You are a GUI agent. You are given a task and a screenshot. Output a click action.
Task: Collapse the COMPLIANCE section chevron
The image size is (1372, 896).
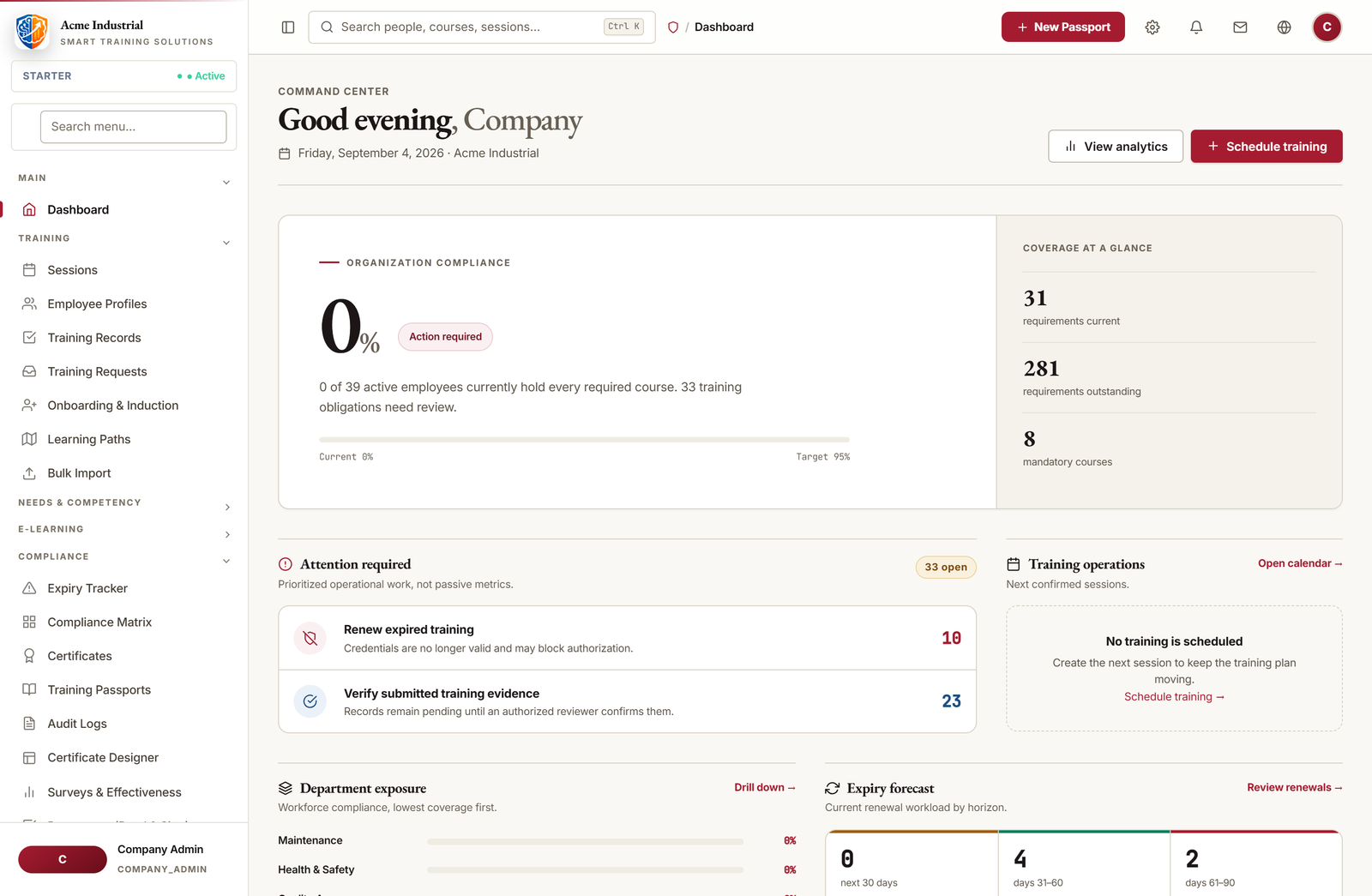226,562
